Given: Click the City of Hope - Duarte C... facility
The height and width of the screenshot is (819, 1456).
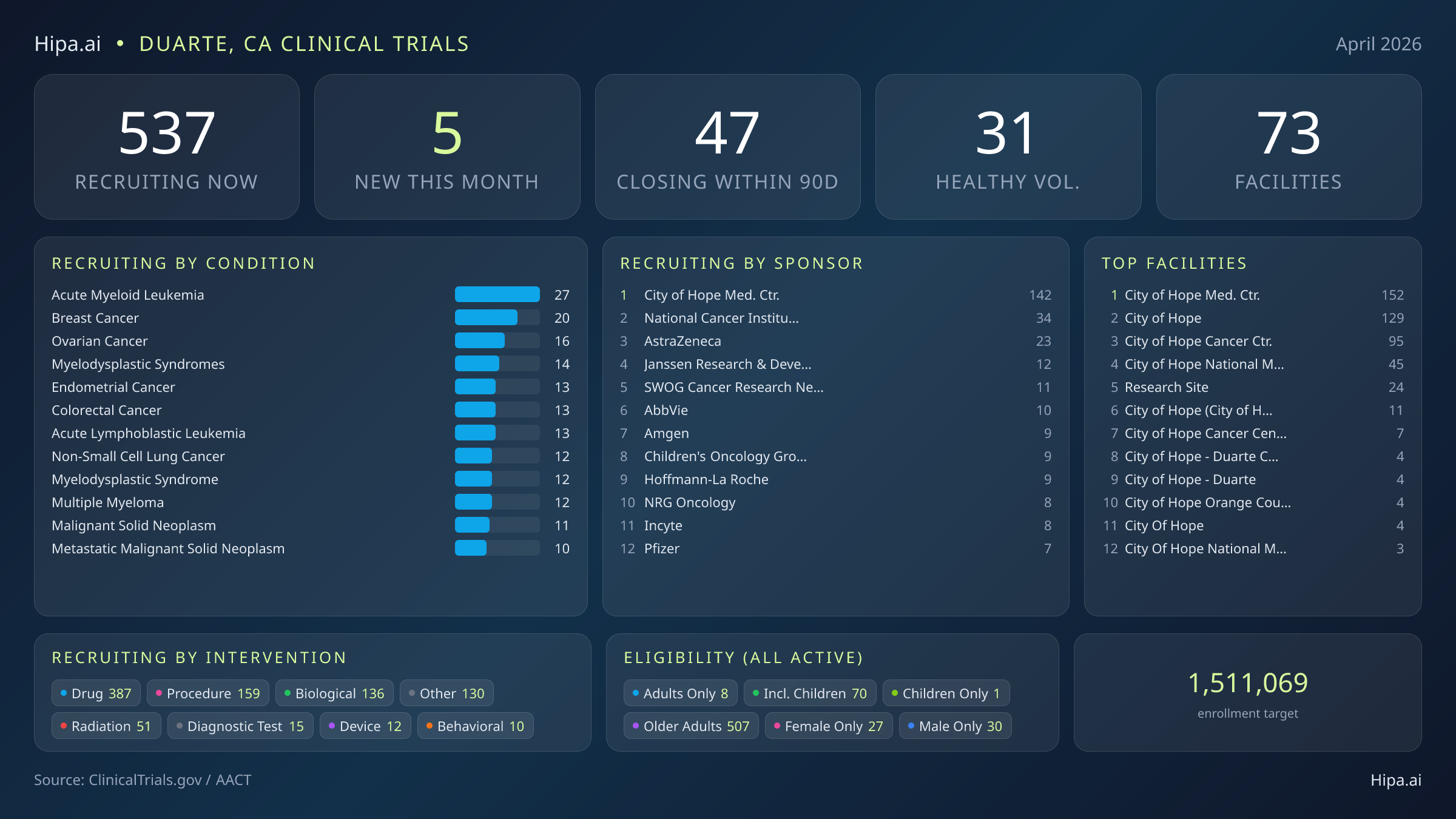Looking at the screenshot, I should click(1253, 456).
